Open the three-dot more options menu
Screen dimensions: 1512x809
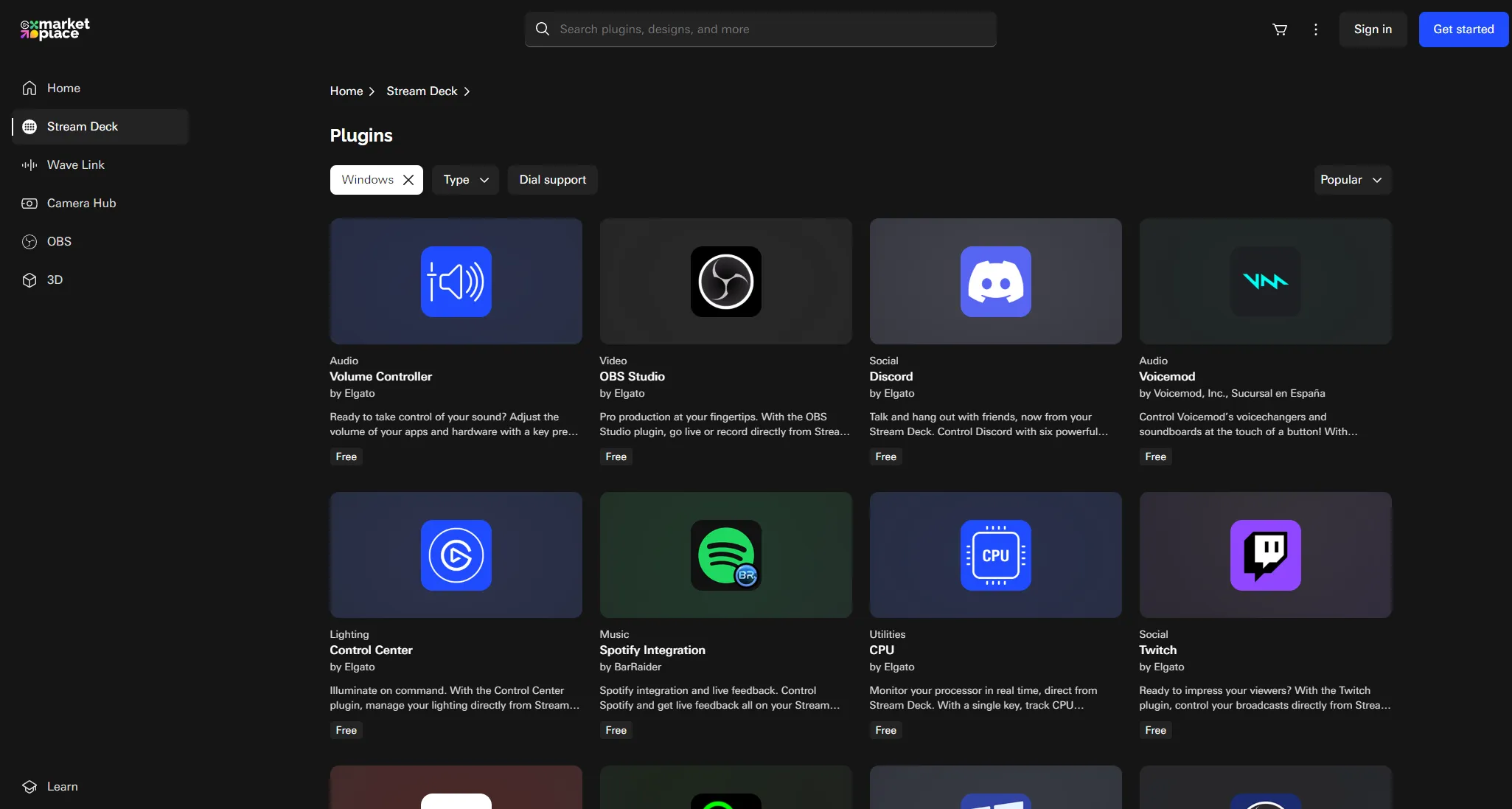[1316, 29]
